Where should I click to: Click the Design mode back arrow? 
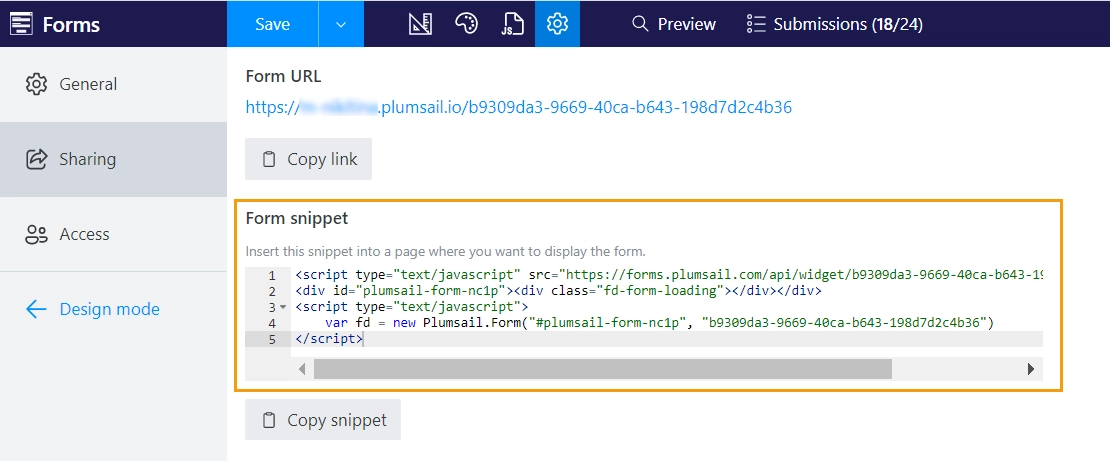[36, 309]
